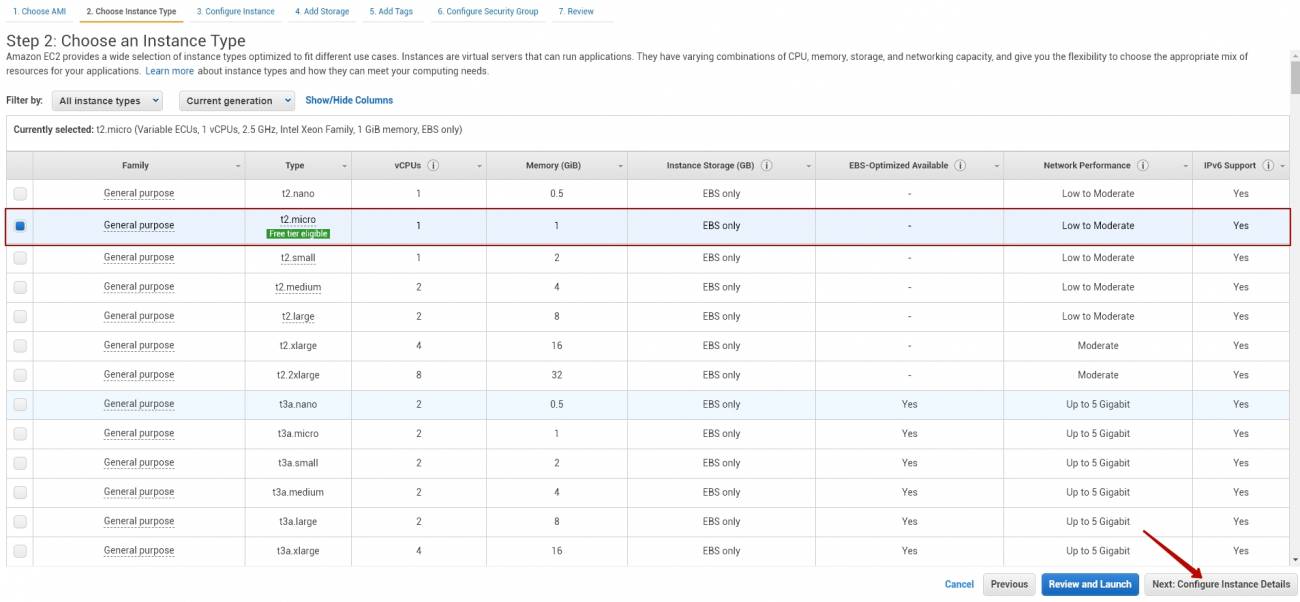Viewport: 1300px width, 602px height.
Task: Sort by Memory (GiB) column arrow
Action: coord(621,166)
